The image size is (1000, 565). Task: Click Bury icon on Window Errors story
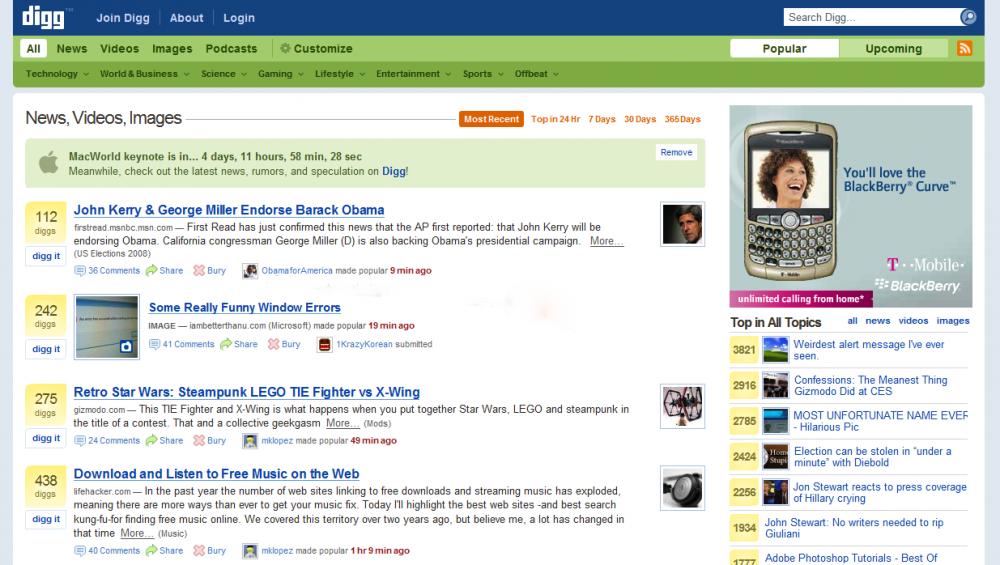(274, 344)
